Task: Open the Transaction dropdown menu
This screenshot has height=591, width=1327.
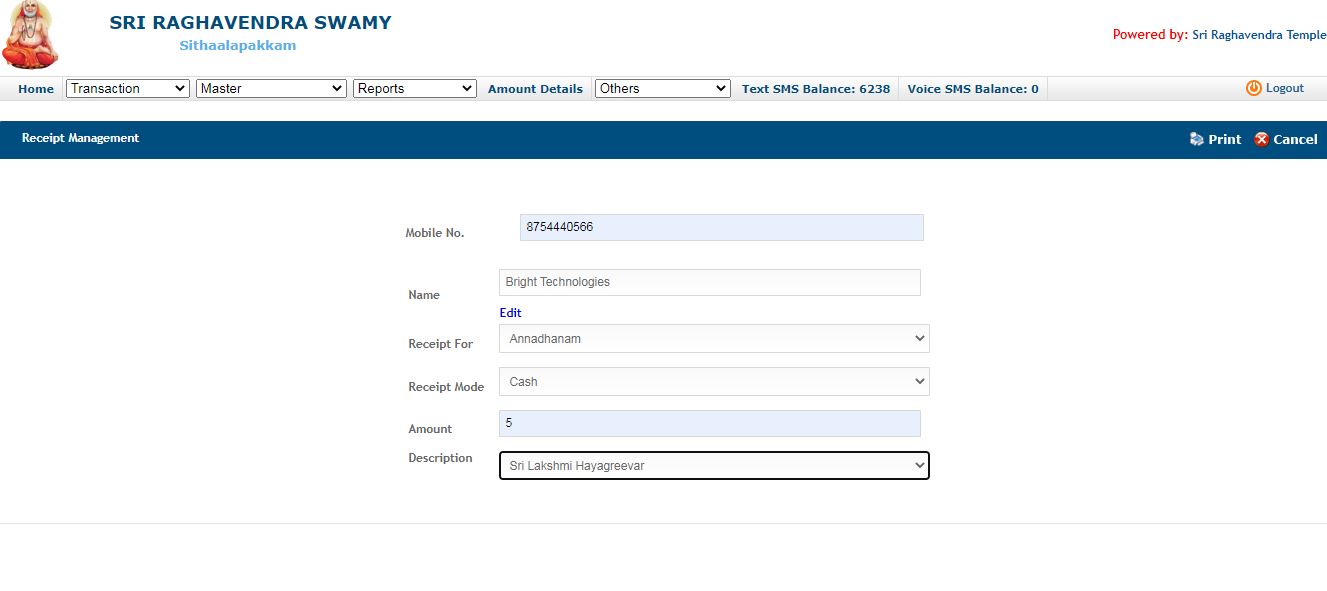Action: [x=127, y=88]
